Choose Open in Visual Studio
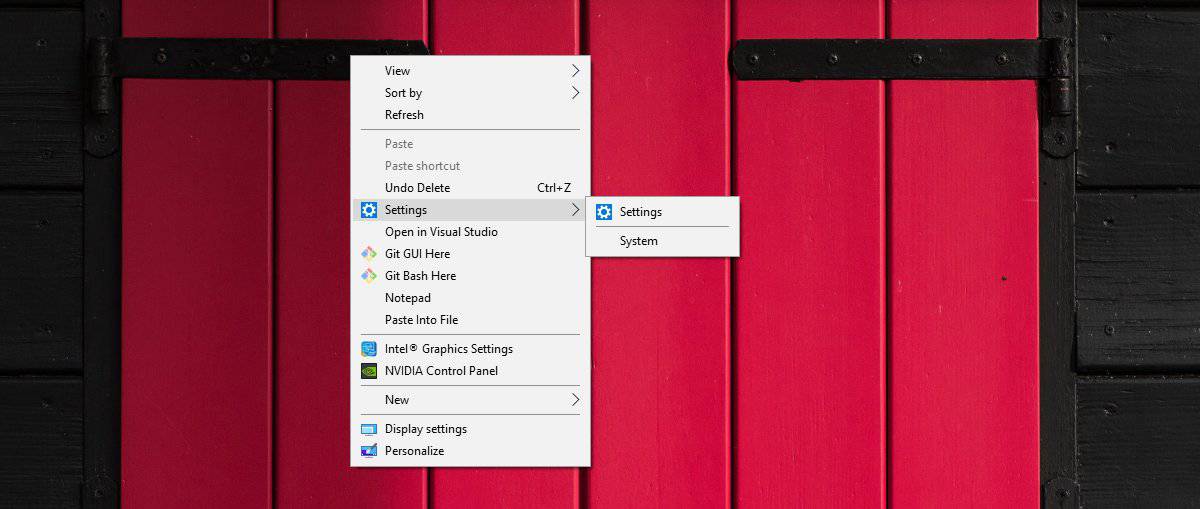This screenshot has height=509, width=1200. 470,232
